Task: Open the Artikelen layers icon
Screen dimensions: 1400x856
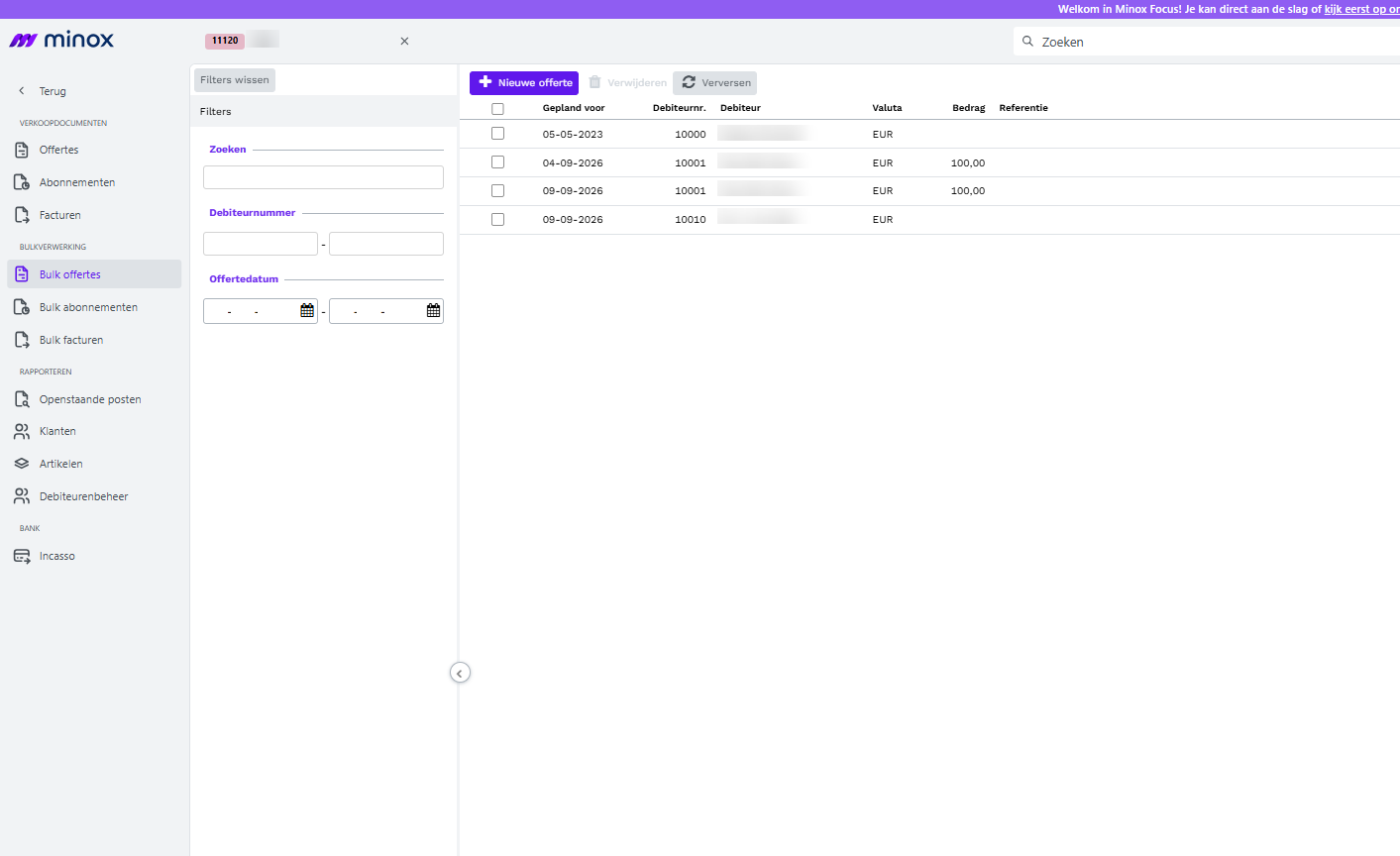Action: (x=22, y=464)
